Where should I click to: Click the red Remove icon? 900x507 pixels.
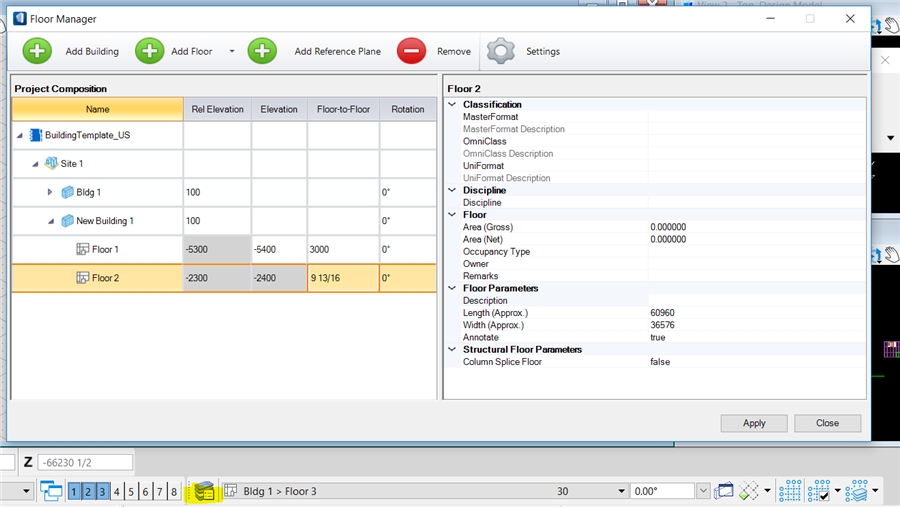412,51
